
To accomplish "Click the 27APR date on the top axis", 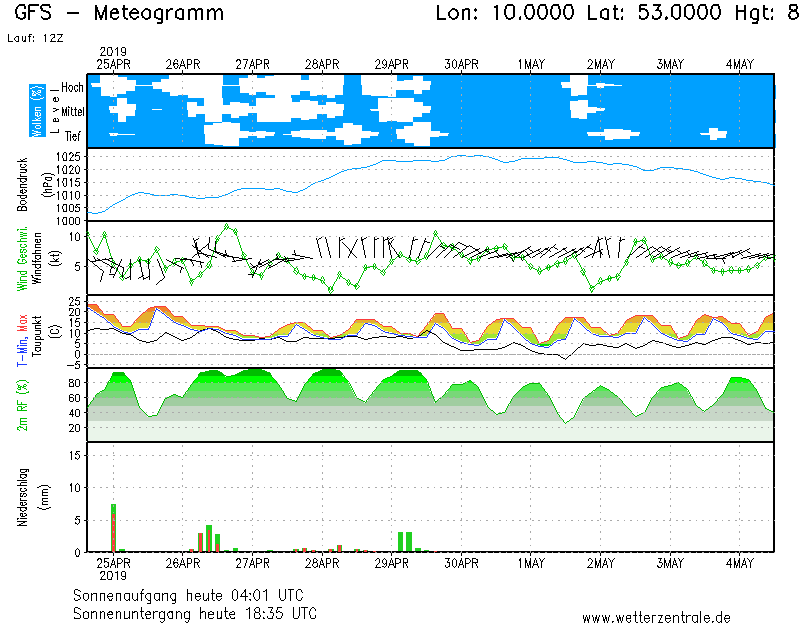I will pos(253,64).
